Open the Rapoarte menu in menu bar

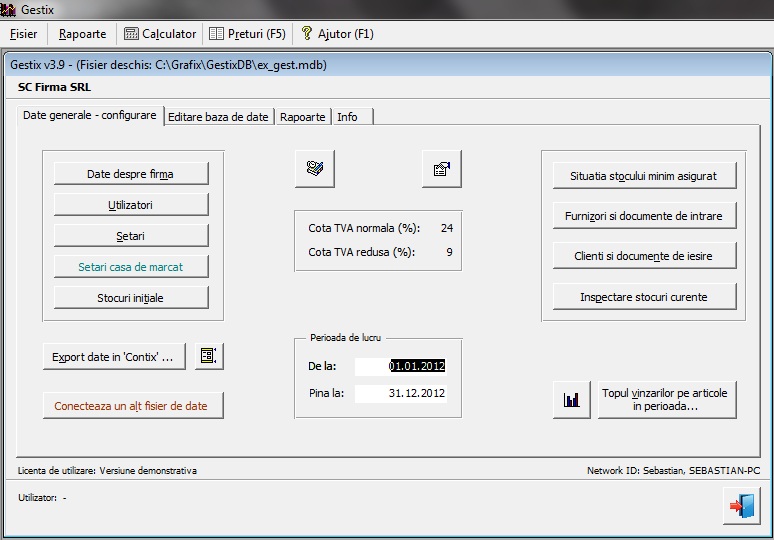[82, 33]
